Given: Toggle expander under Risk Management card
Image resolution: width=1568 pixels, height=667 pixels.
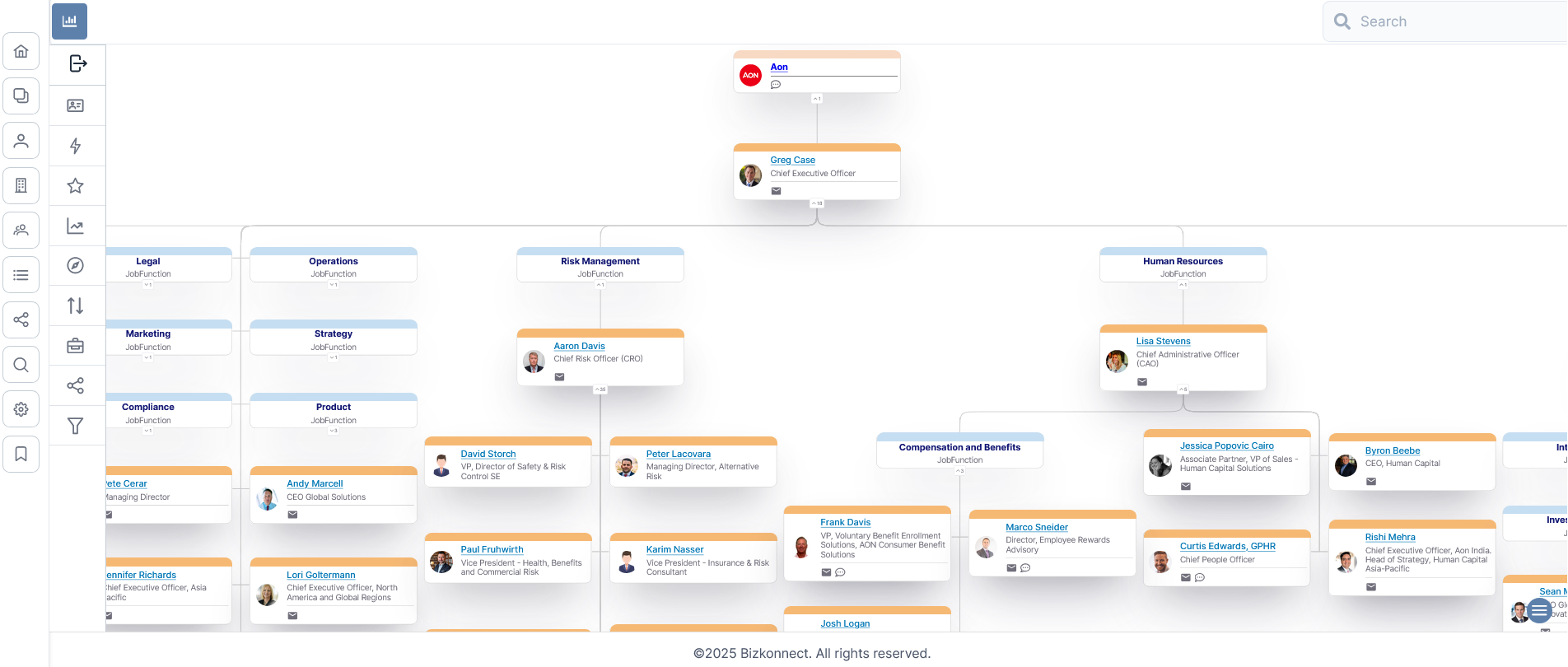Looking at the screenshot, I should tap(600, 285).
